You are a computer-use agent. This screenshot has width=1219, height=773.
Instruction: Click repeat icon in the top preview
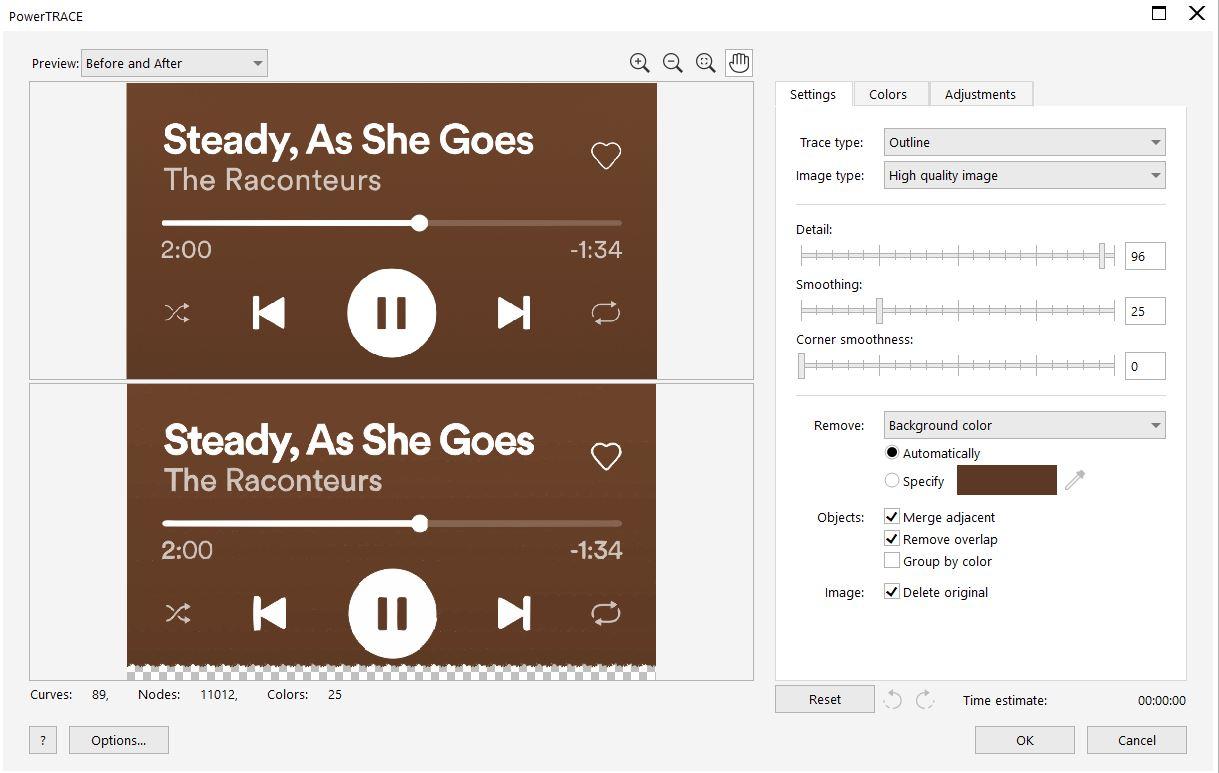point(606,313)
